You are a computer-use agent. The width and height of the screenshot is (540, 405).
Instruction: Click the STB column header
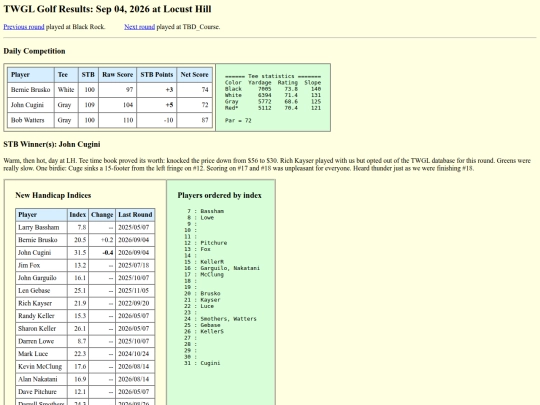[x=88, y=75]
